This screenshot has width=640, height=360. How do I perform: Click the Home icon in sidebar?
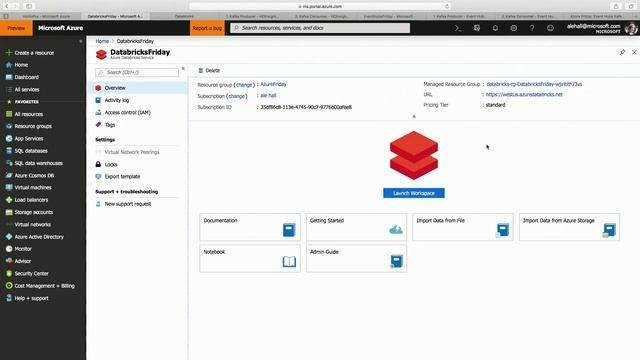[x=9, y=65]
